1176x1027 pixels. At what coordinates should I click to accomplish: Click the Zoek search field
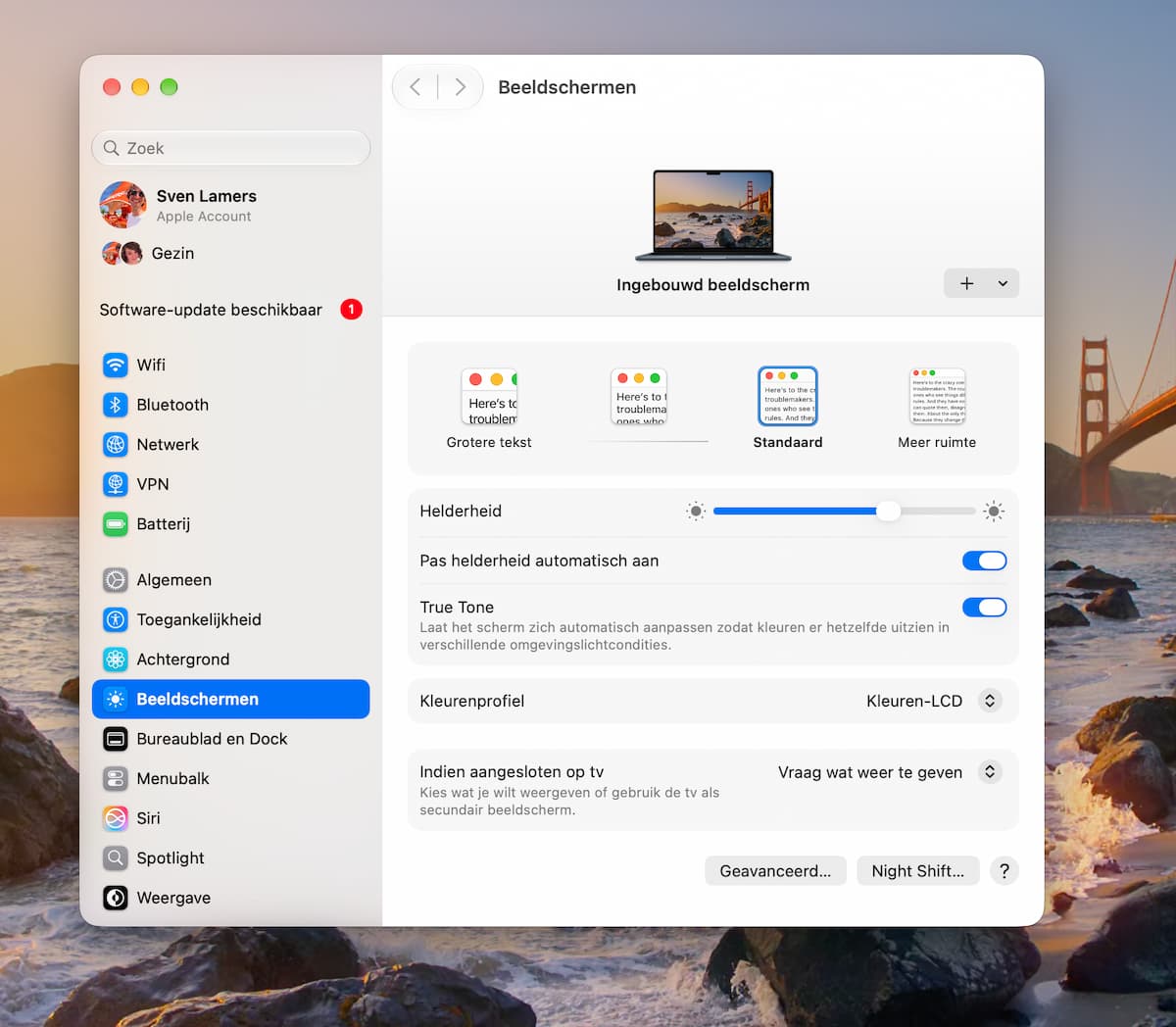click(231, 148)
